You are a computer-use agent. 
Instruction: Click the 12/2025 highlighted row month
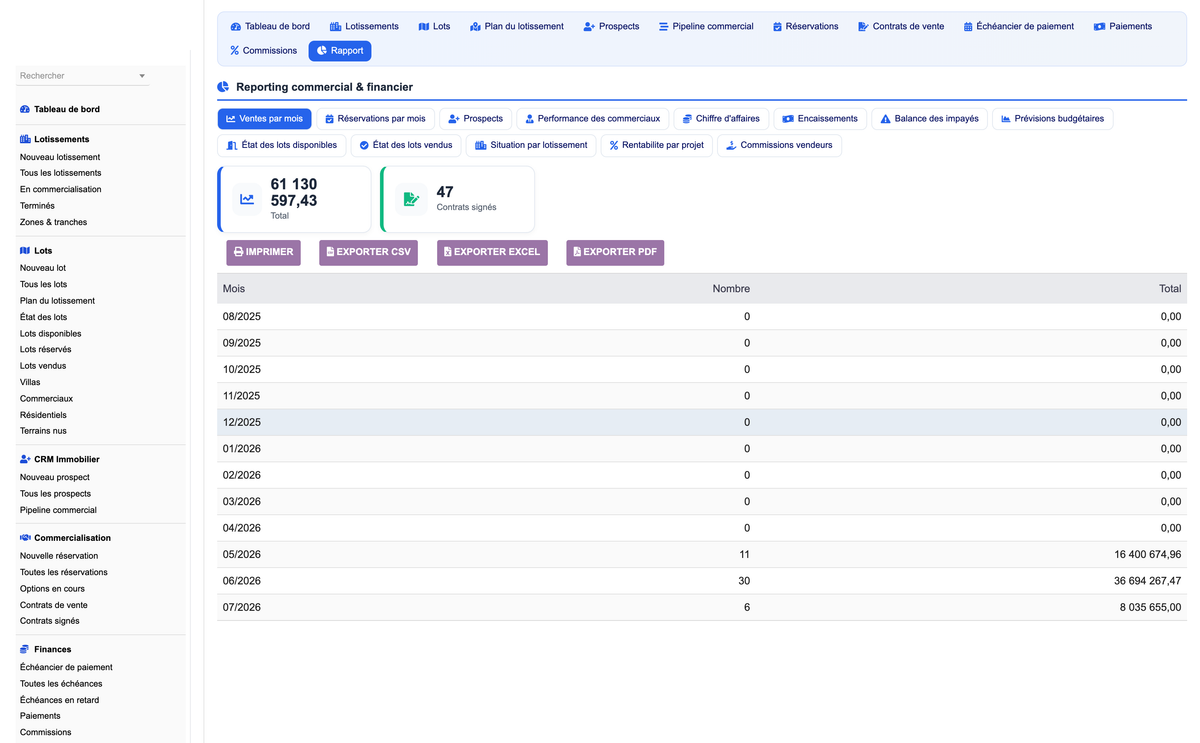point(242,422)
